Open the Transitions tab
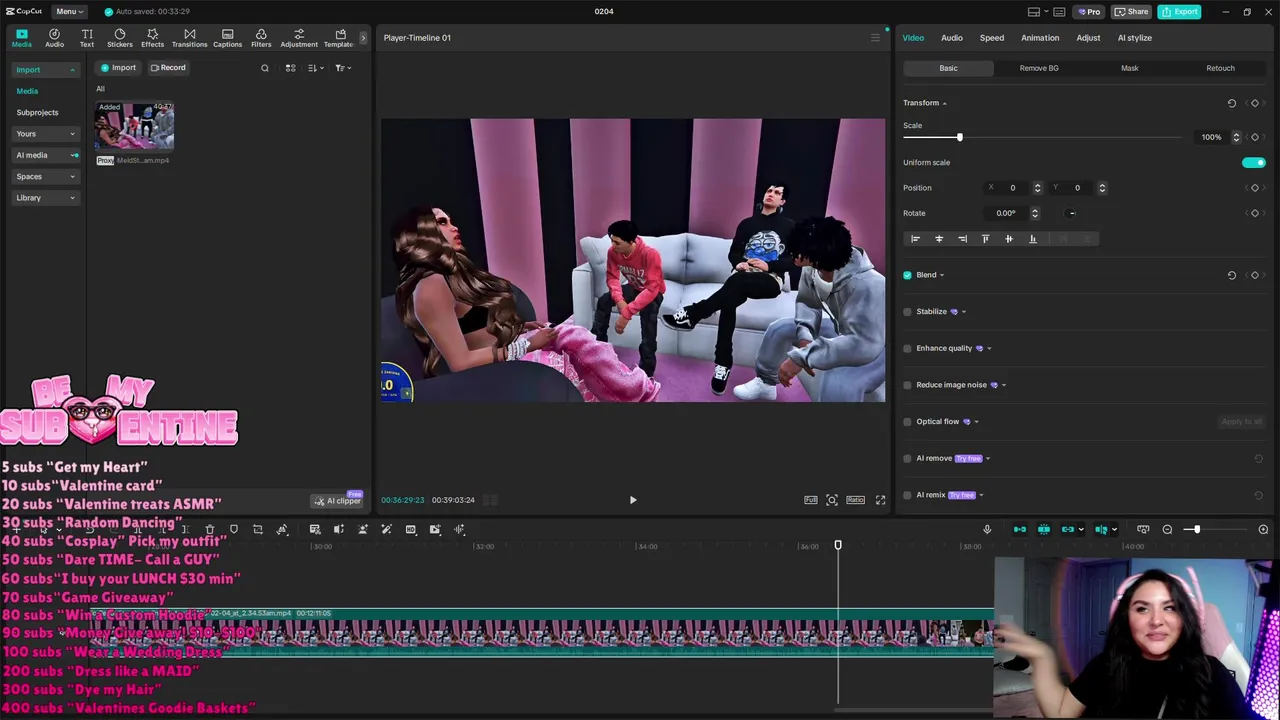 (x=189, y=38)
